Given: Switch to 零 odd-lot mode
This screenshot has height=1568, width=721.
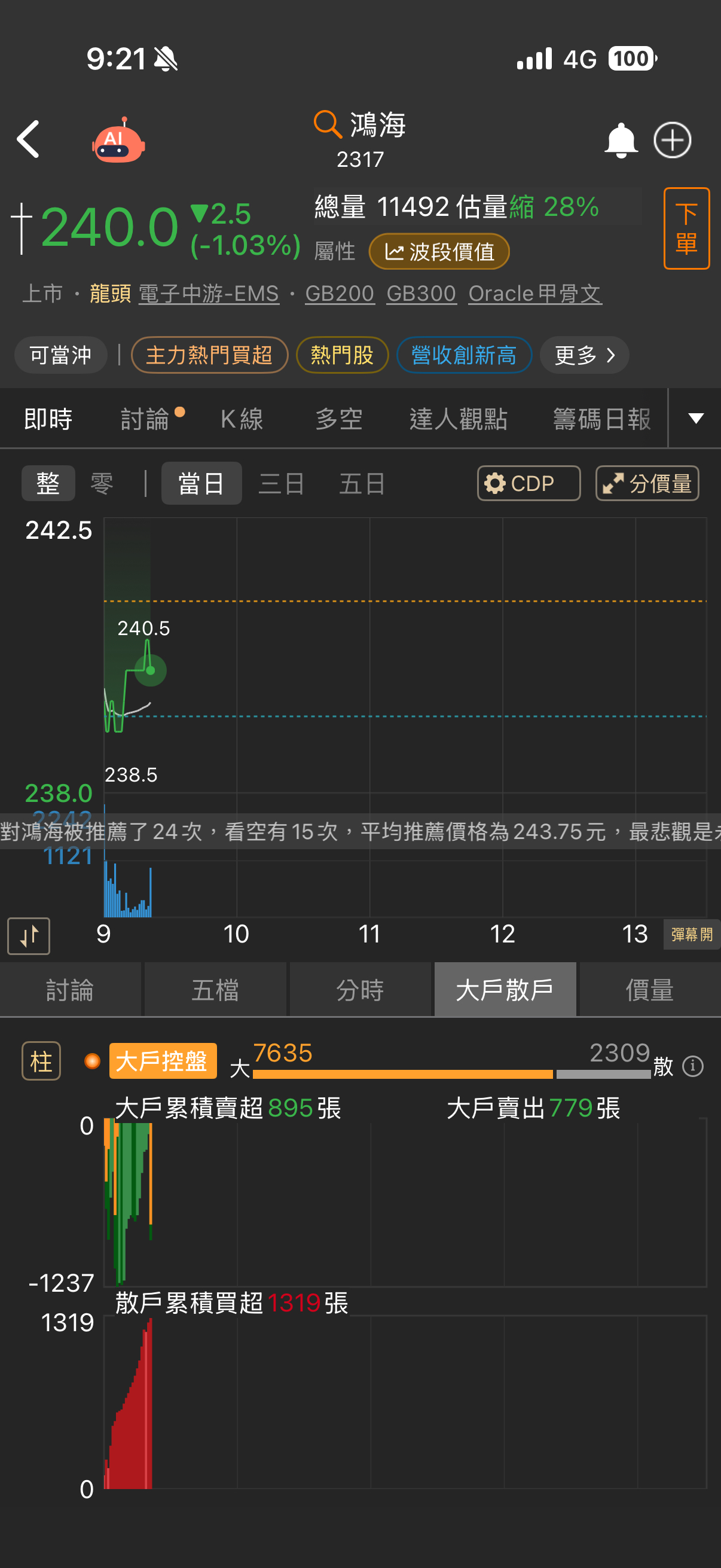Looking at the screenshot, I should (102, 484).
